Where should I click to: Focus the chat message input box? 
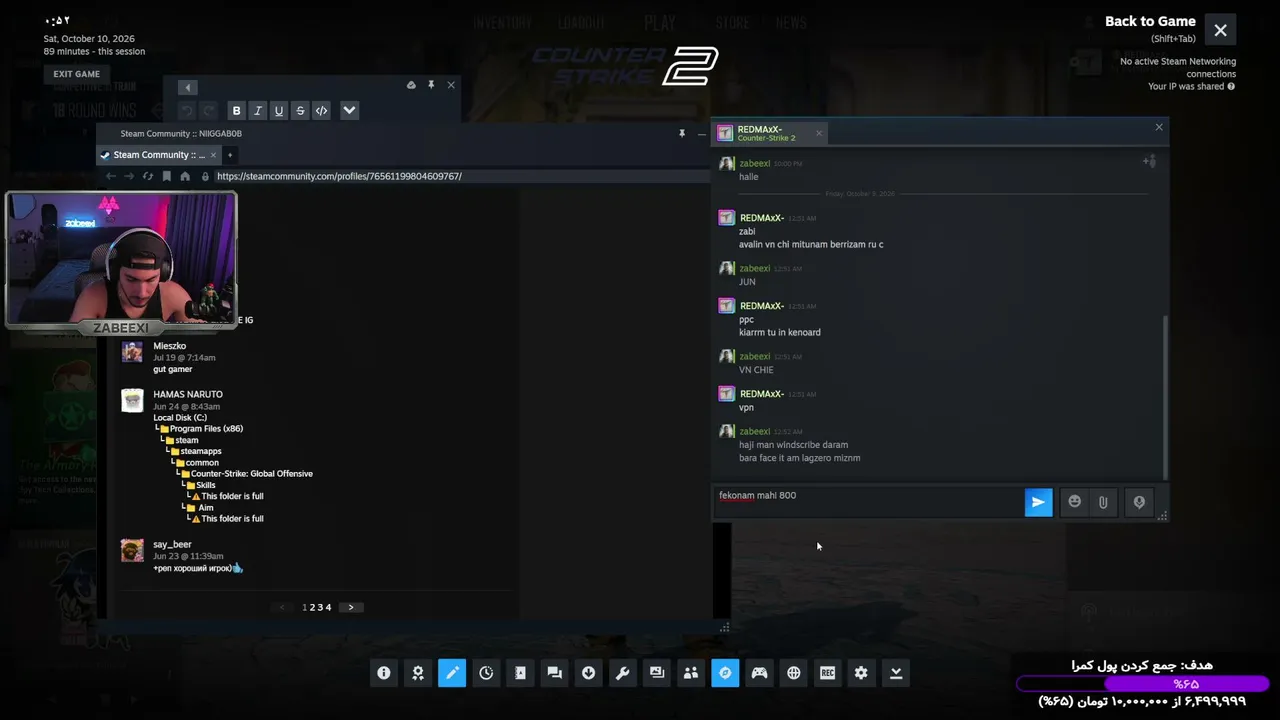click(x=867, y=502)
